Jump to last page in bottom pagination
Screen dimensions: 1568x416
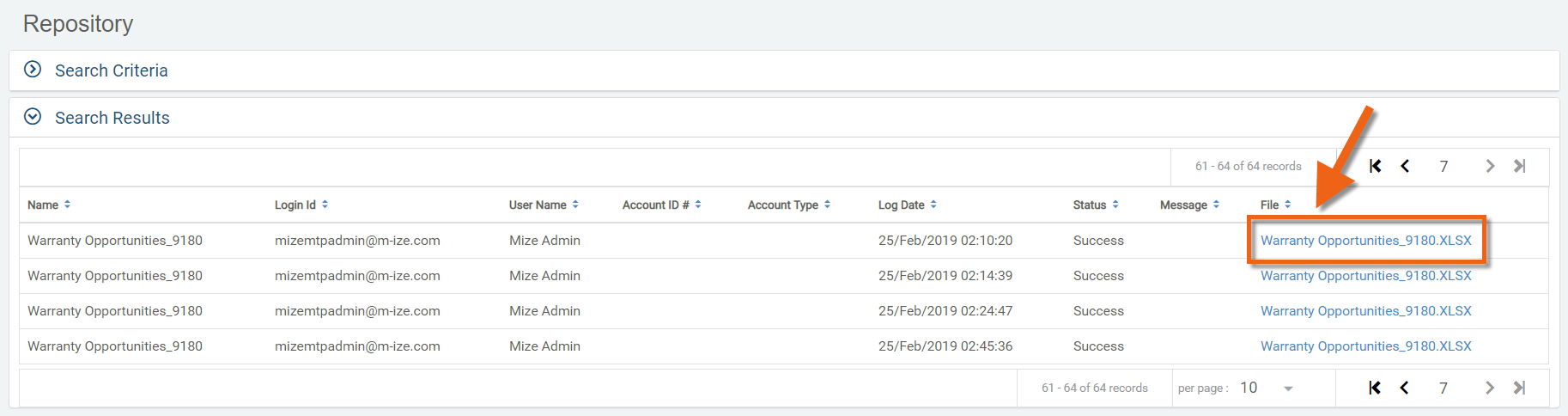(1519, 388)
